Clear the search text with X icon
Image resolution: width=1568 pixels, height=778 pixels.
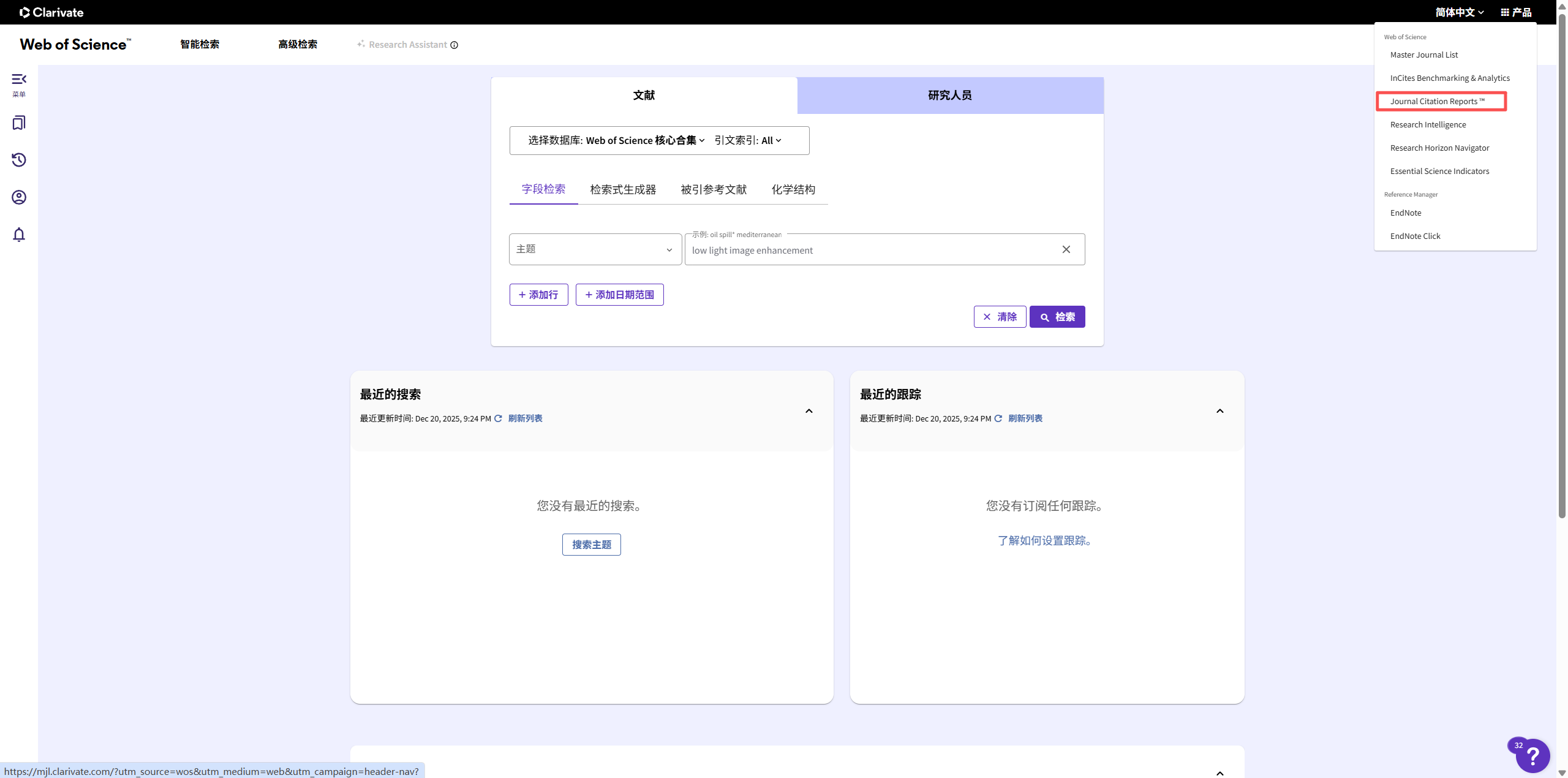pyautogui.click(x=1066, y=249)
